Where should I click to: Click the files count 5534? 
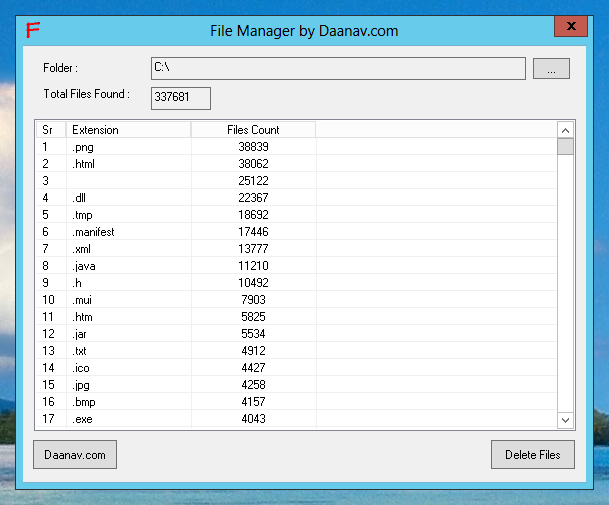tap(253, 334)
